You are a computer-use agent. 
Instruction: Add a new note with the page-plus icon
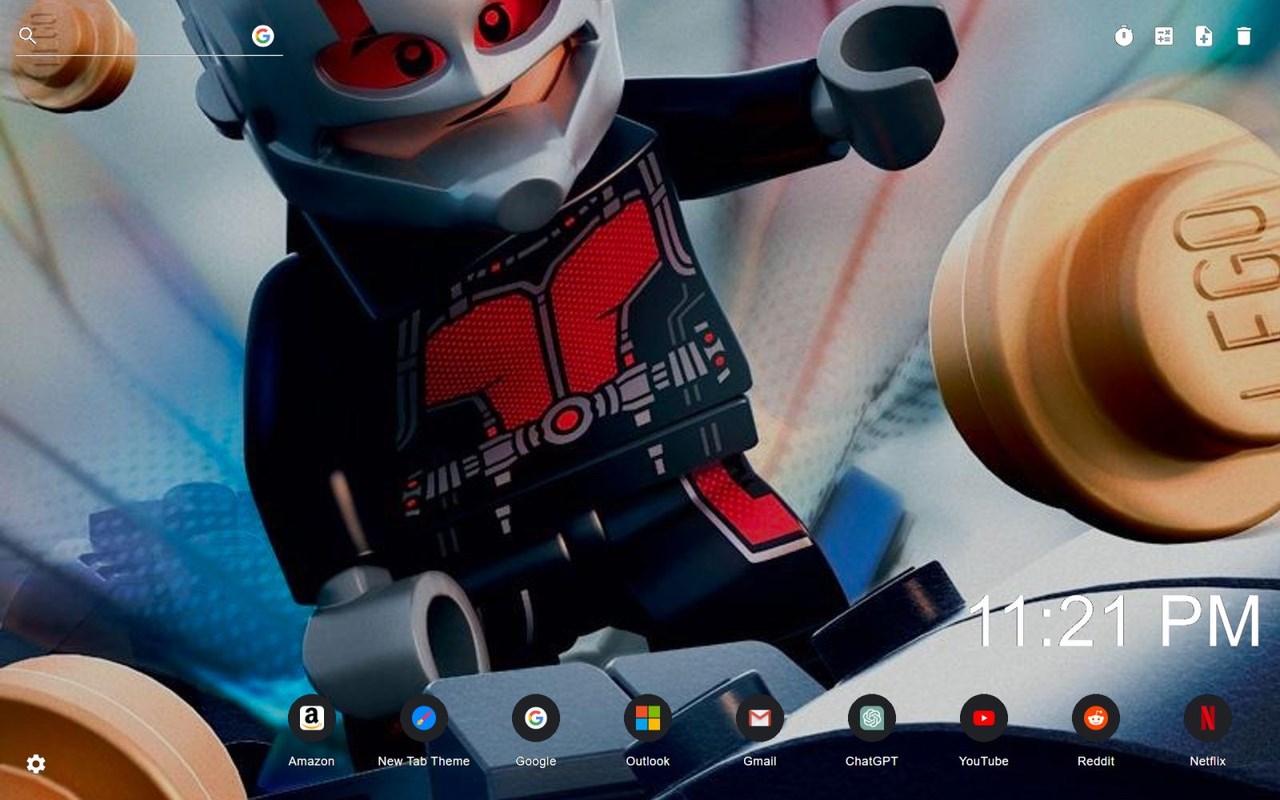pyautogui.click(x=1204, y=37)
